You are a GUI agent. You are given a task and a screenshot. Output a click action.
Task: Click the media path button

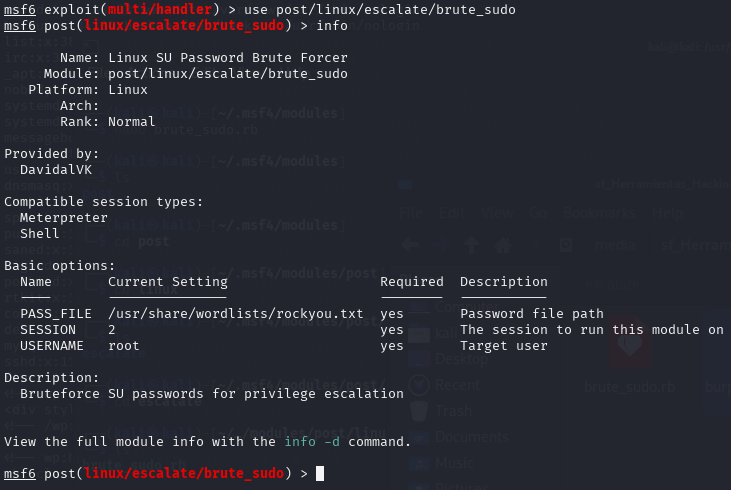(616, 244)
